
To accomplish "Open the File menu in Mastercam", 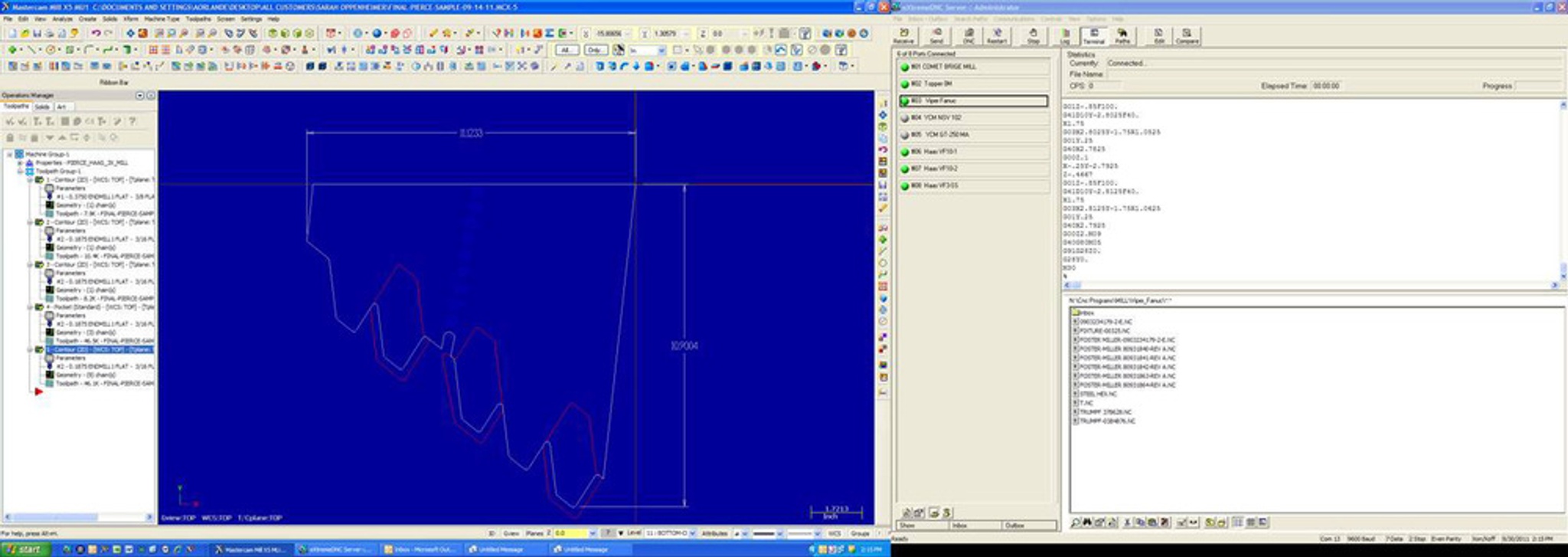I will pyautogui.click(x=8, y=18).
